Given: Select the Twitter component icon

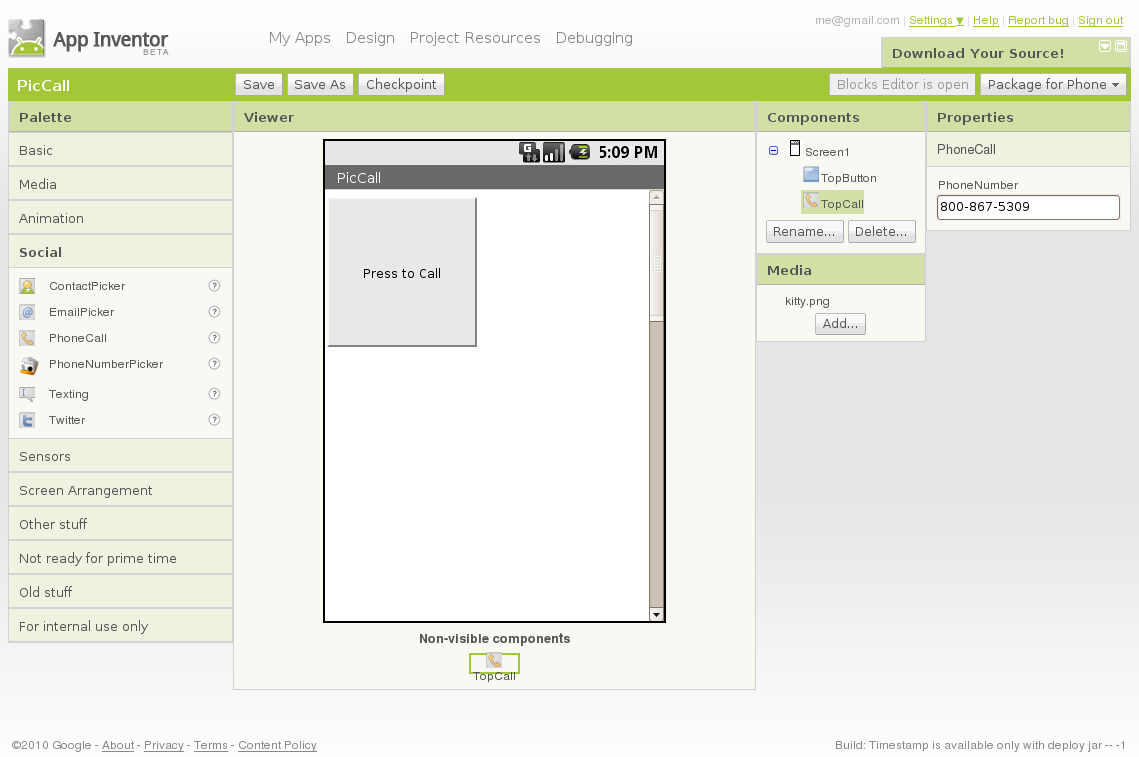Looking at the screenshot, I should point(27,420).
